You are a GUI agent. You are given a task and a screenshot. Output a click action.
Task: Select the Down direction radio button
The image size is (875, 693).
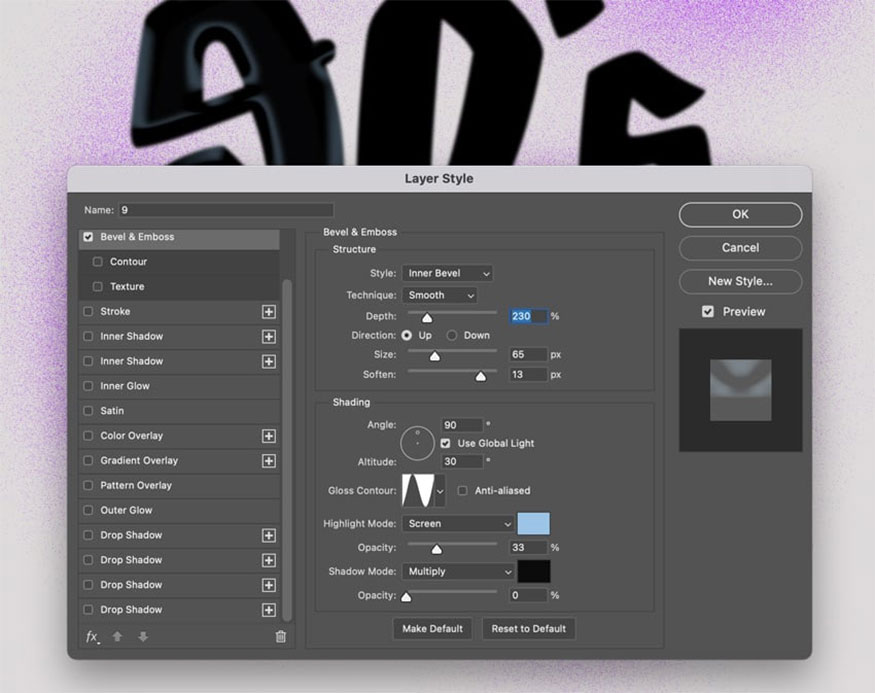point(452,336)
